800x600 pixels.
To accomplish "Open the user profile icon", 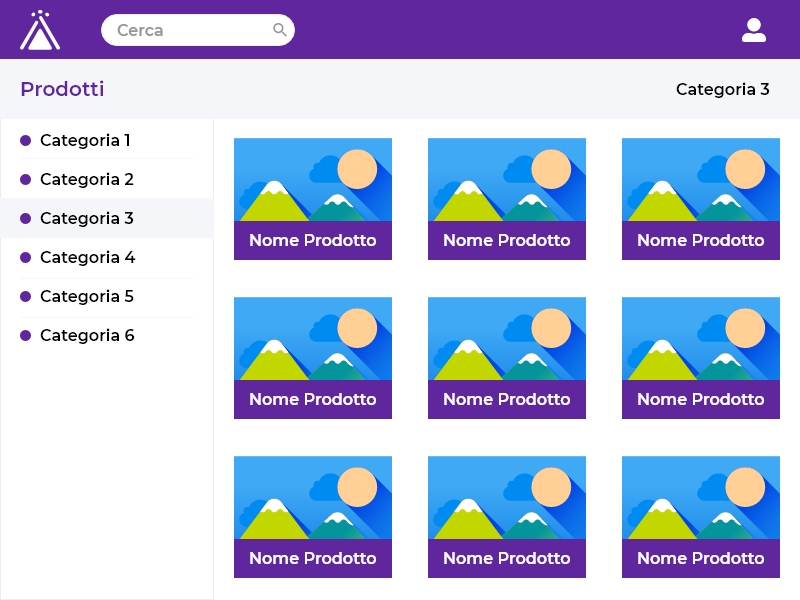I will pos(754,30).
